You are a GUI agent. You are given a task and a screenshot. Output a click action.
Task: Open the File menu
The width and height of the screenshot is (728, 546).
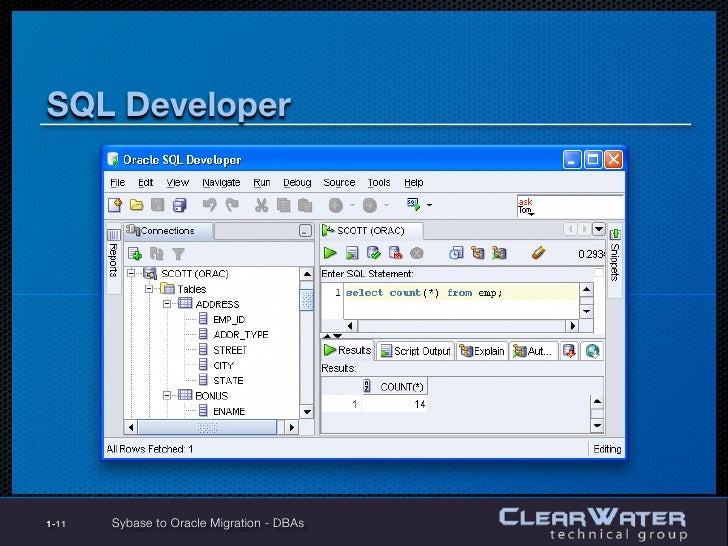tap(117, 182)
